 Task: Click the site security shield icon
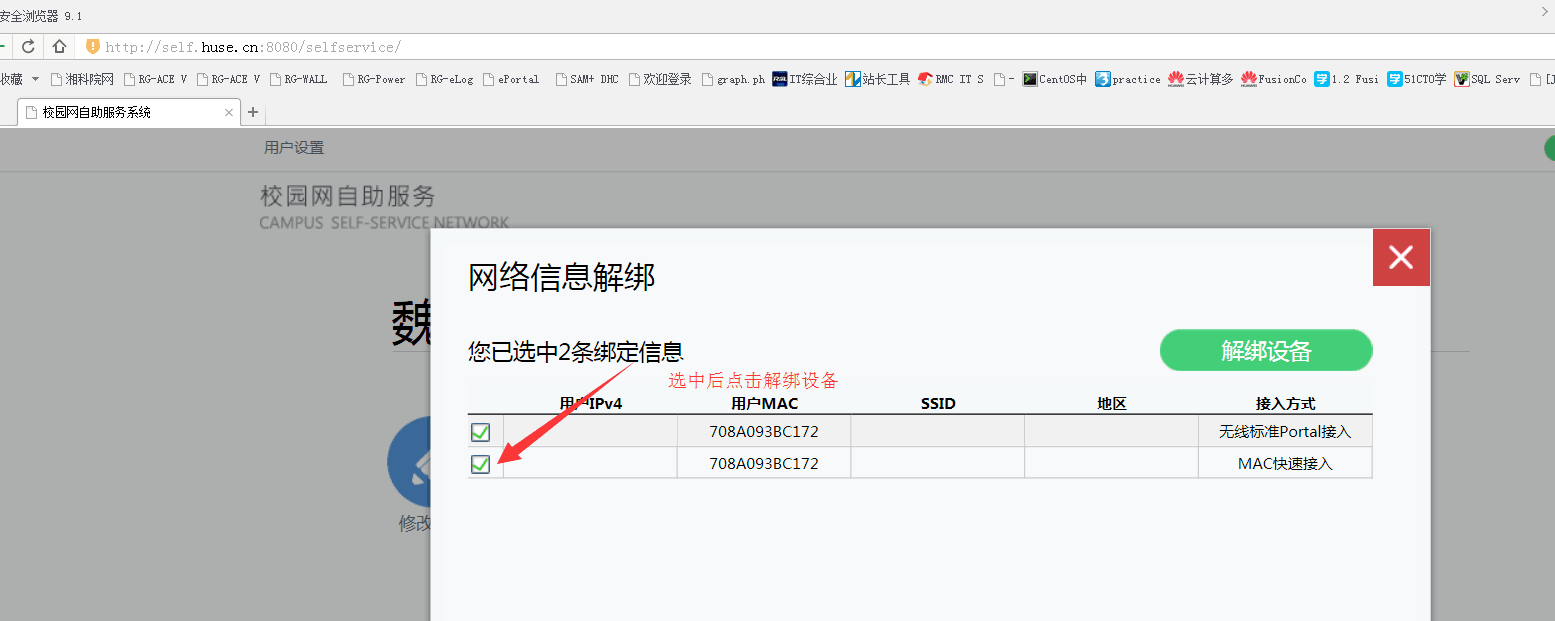[x=92, y=47]
